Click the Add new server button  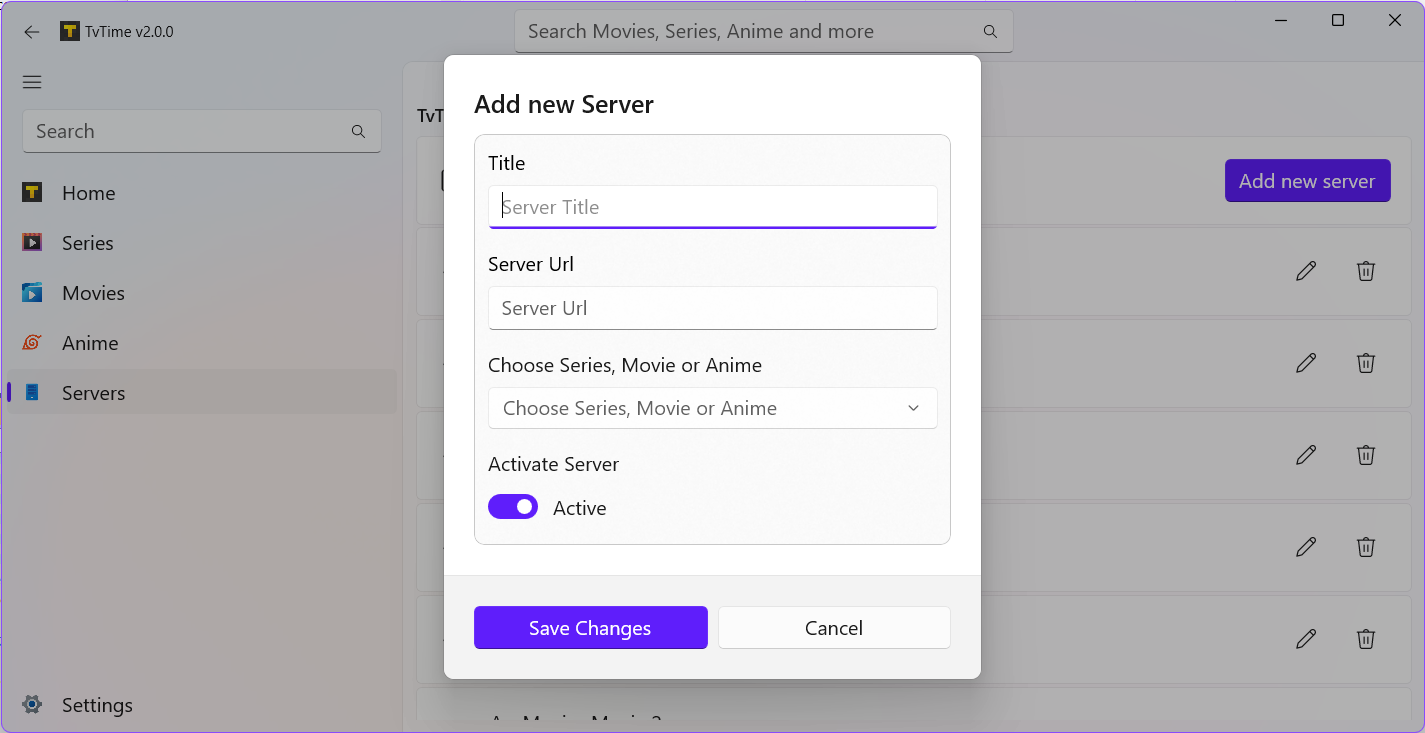[1307, 181]
